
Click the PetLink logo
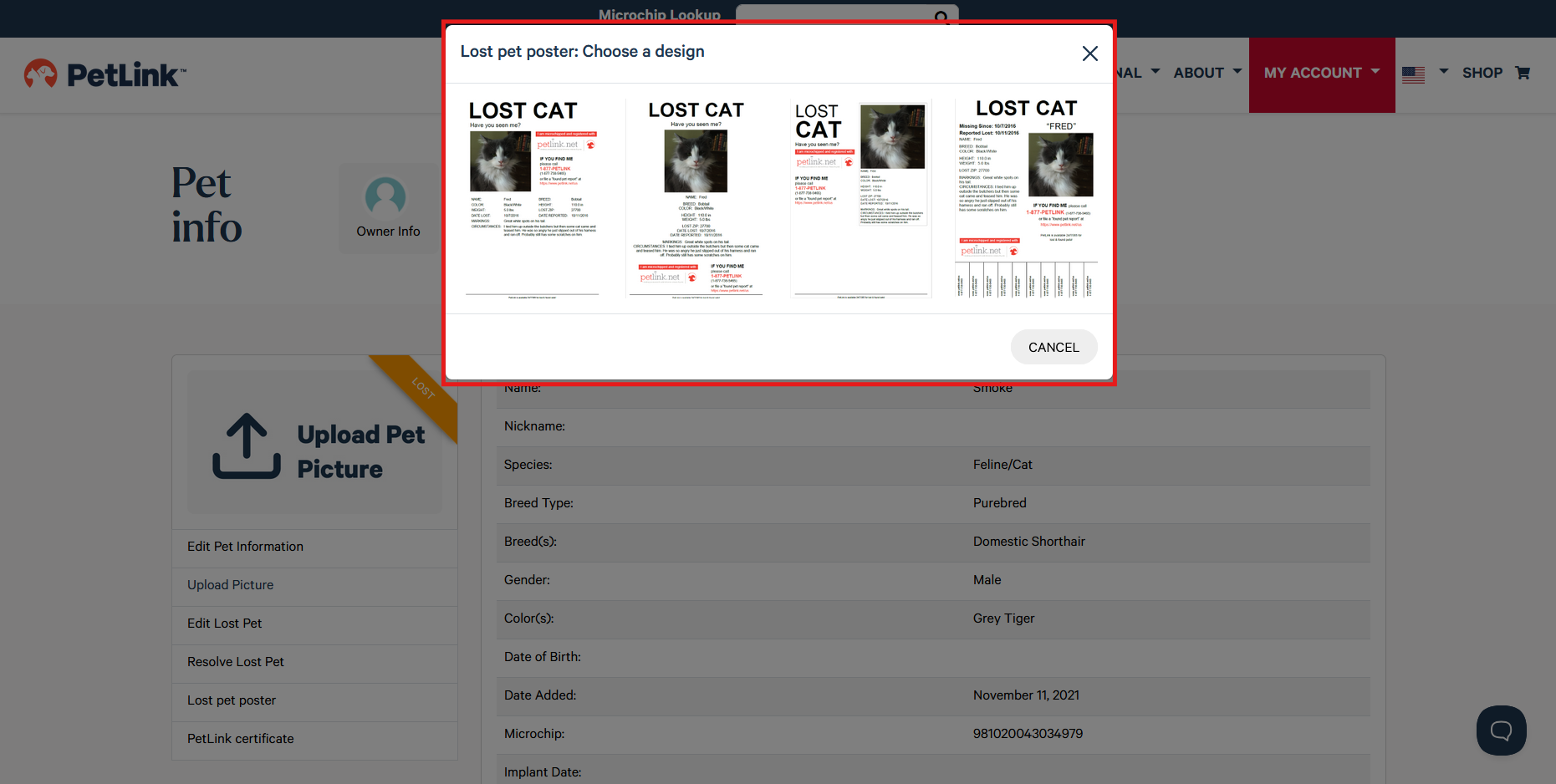tap(105, 74)
